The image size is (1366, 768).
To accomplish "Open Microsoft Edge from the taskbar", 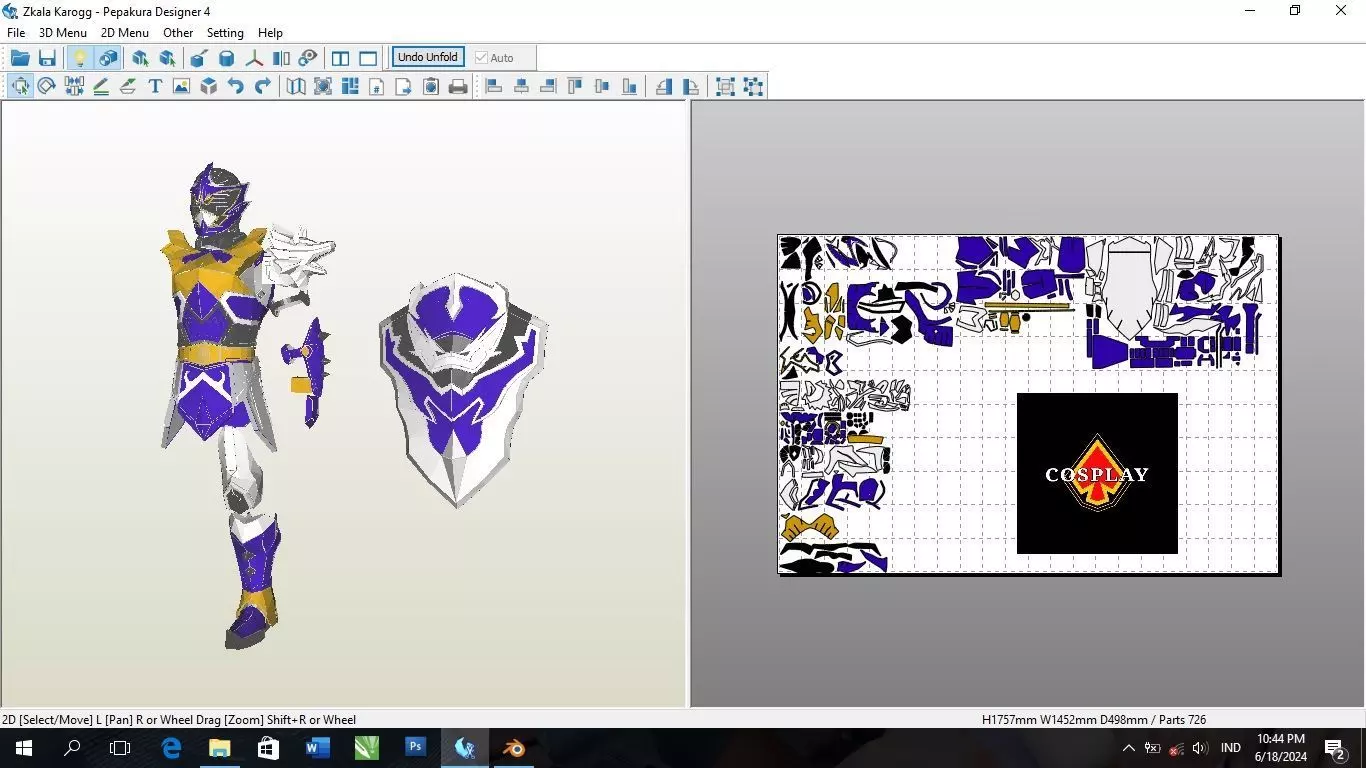I will tap(171, 748).
